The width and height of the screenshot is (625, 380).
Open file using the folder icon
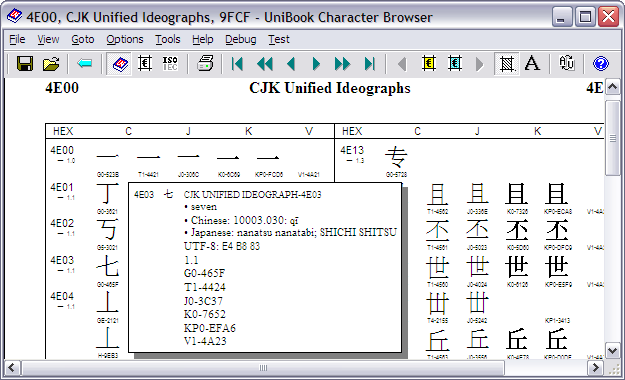[x=51, y=64]
